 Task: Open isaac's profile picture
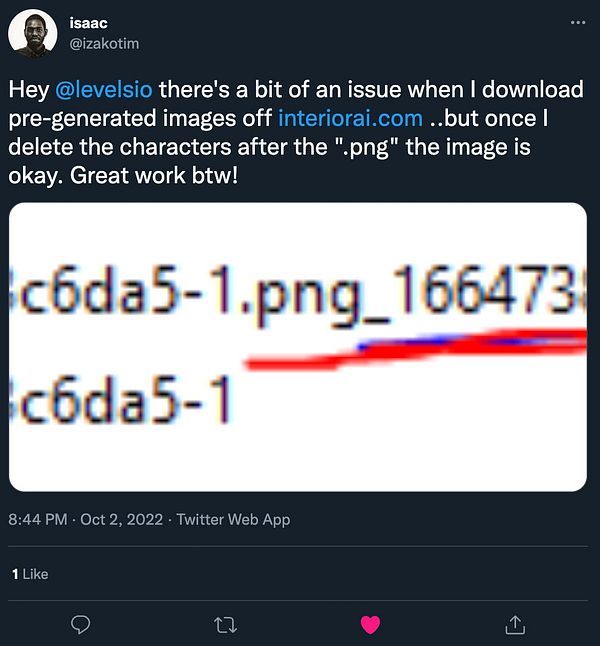click(33, 33)
